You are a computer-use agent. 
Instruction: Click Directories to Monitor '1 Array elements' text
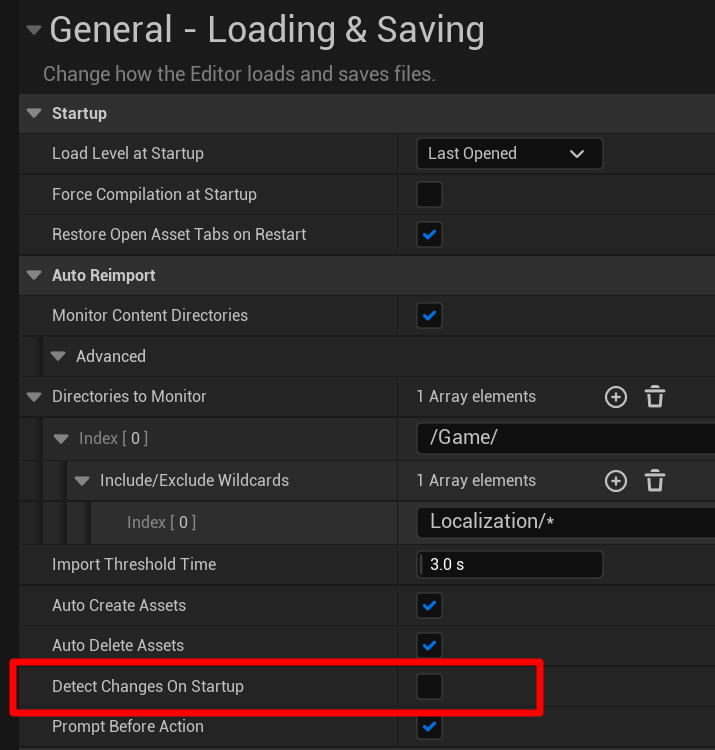(476, 397)
